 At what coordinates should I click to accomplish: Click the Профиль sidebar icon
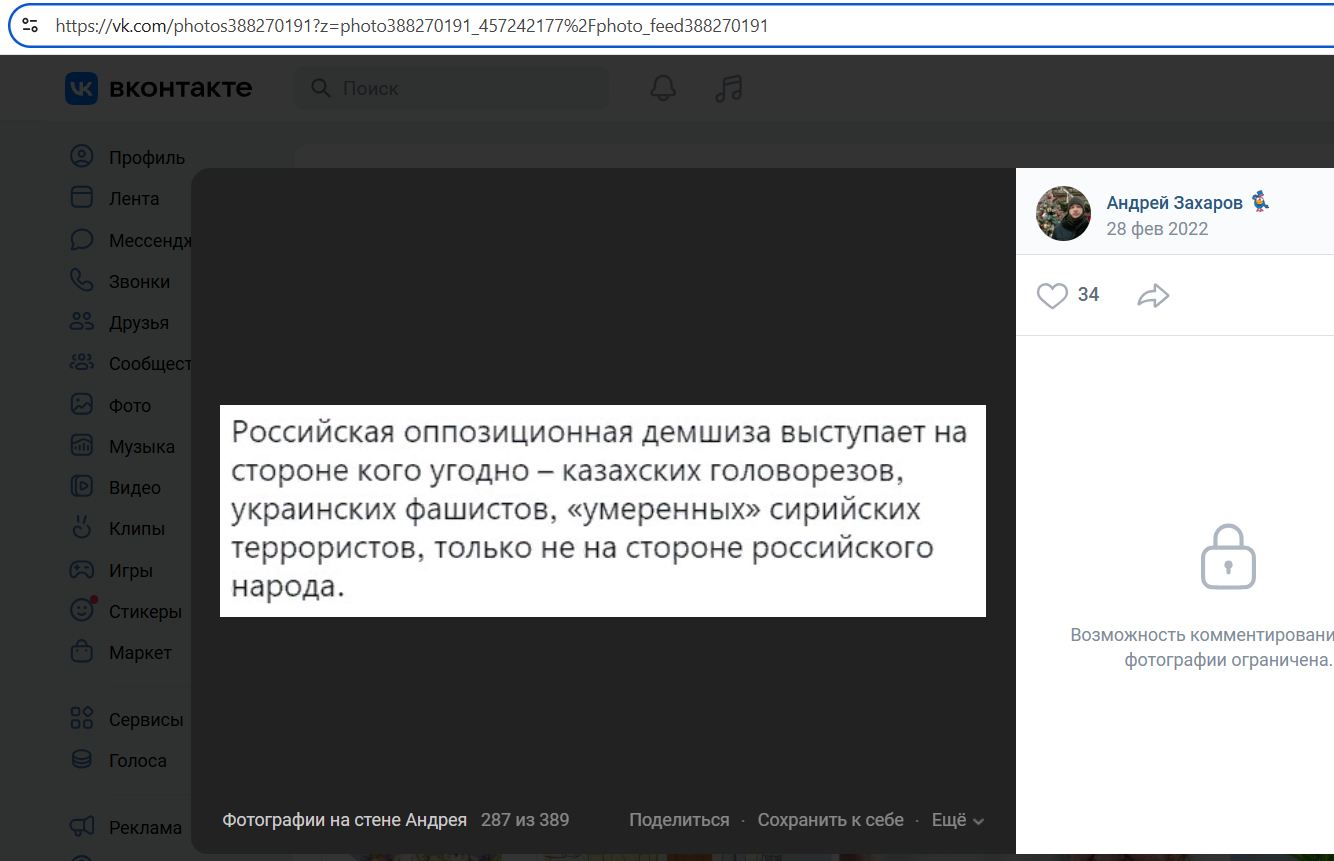[81, 157]
